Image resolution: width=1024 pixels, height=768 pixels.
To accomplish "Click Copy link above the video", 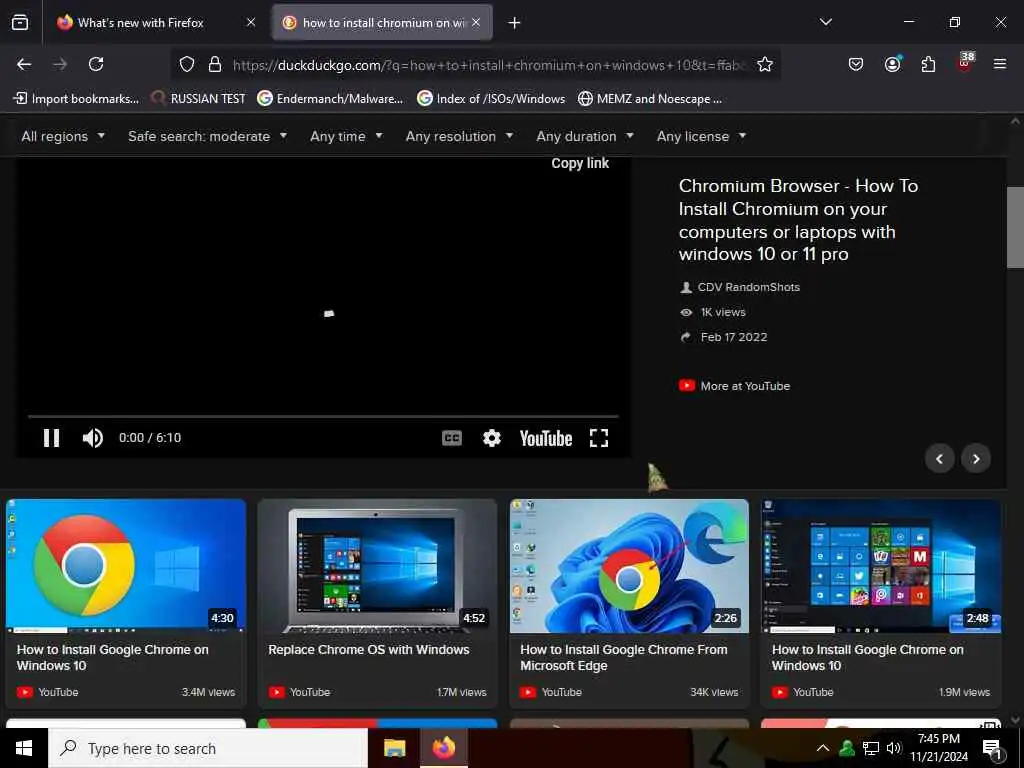I will [x=580, y=163].
